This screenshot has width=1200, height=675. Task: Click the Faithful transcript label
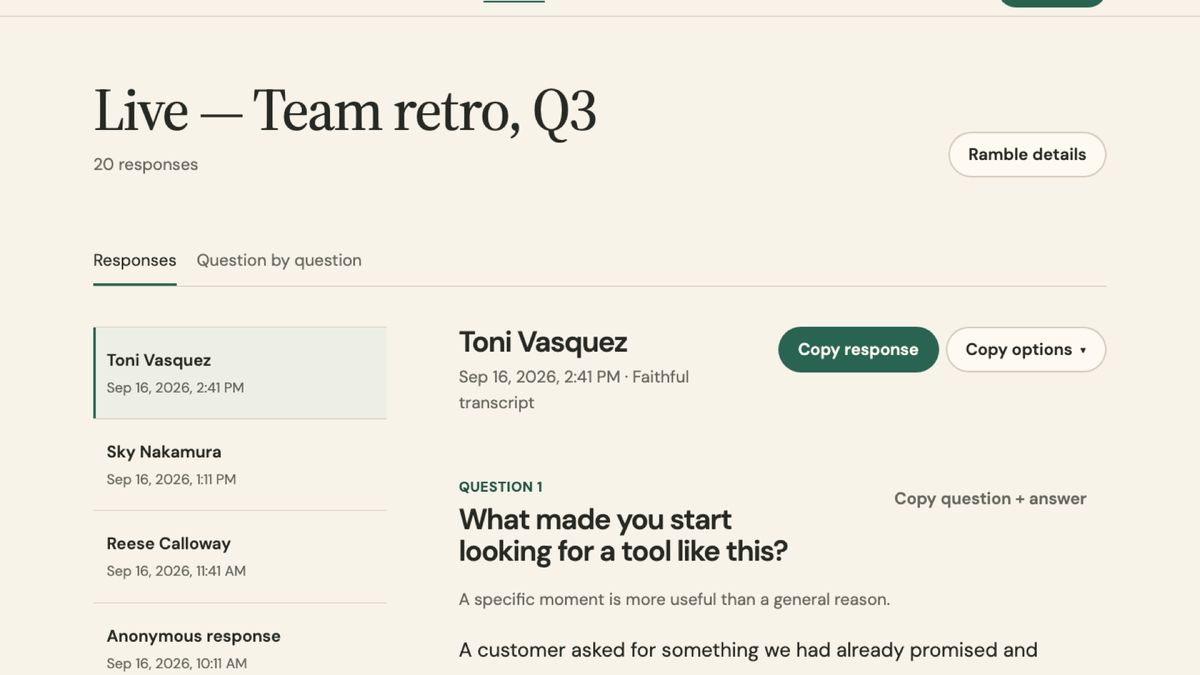coord(574,390)
